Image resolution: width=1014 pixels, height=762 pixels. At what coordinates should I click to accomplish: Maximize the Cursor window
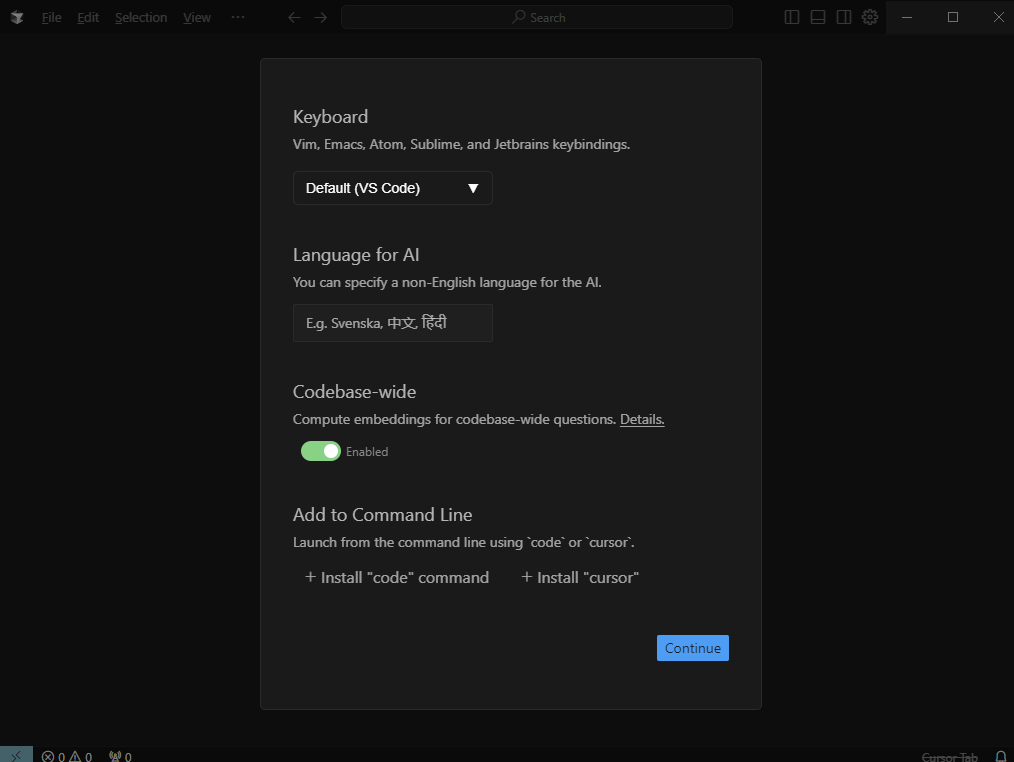953,17
